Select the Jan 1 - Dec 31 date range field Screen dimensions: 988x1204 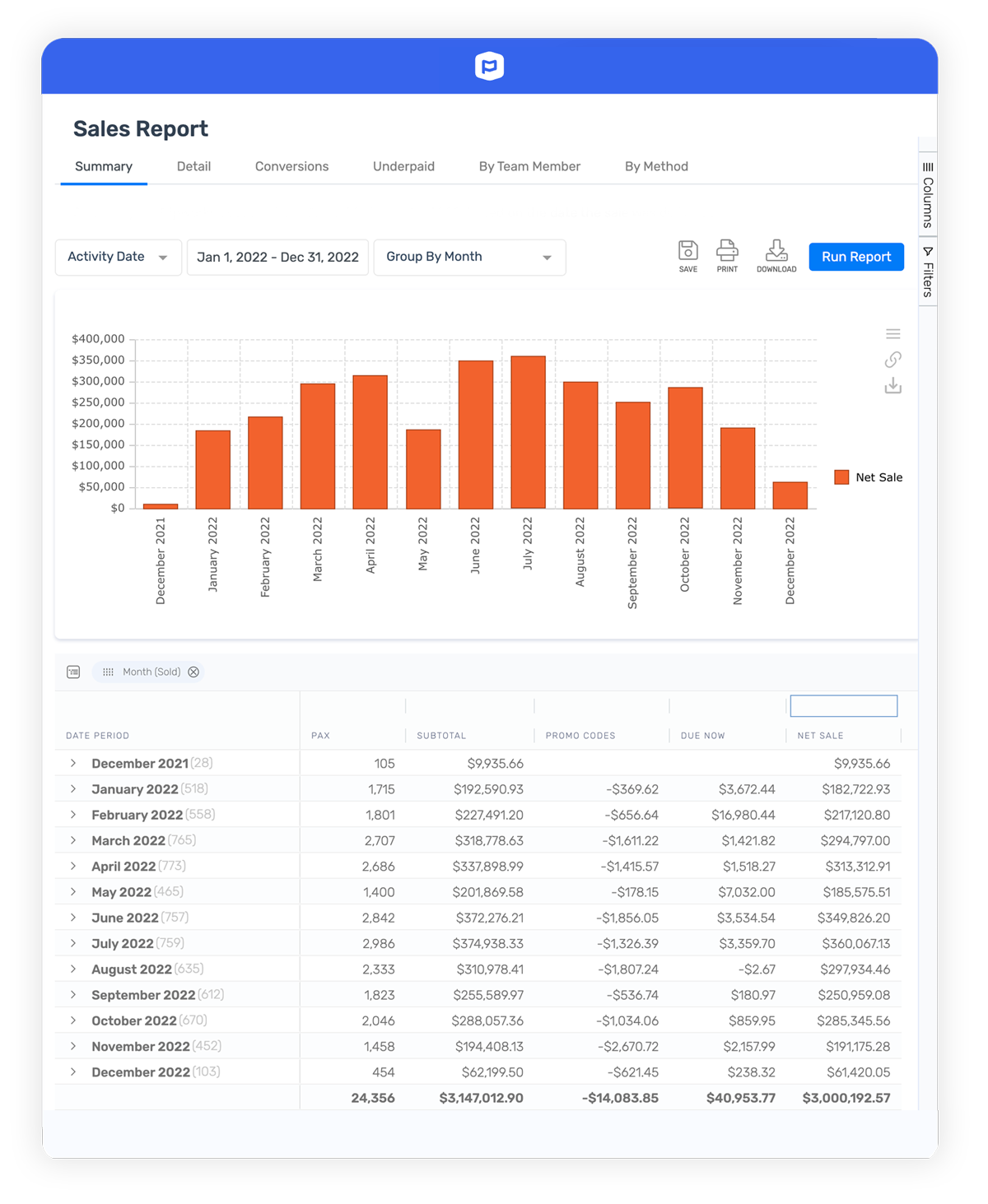click(277, 257)
